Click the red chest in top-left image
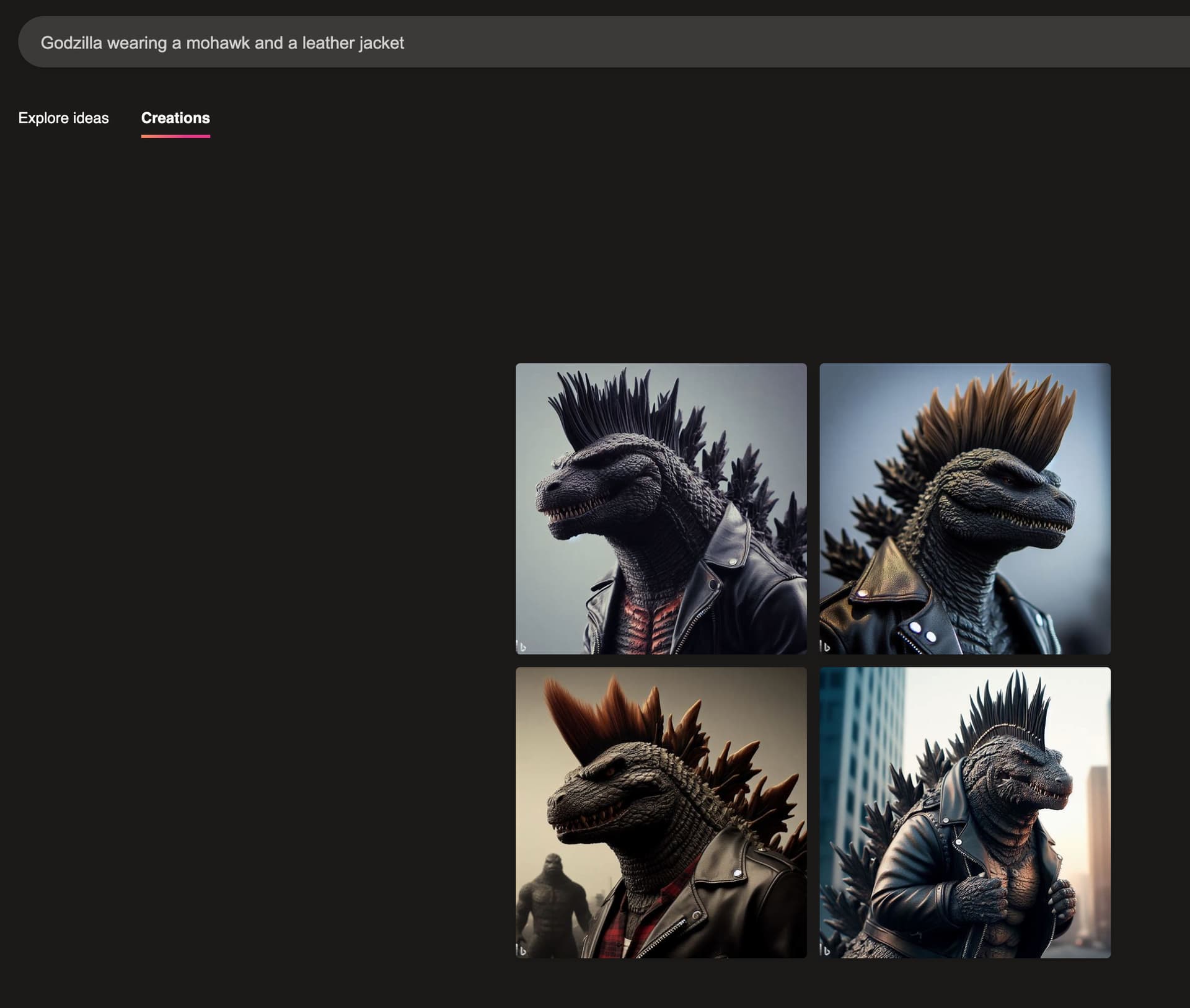This screenshot has width=1190, height=1008. click(x=651, y=623)
